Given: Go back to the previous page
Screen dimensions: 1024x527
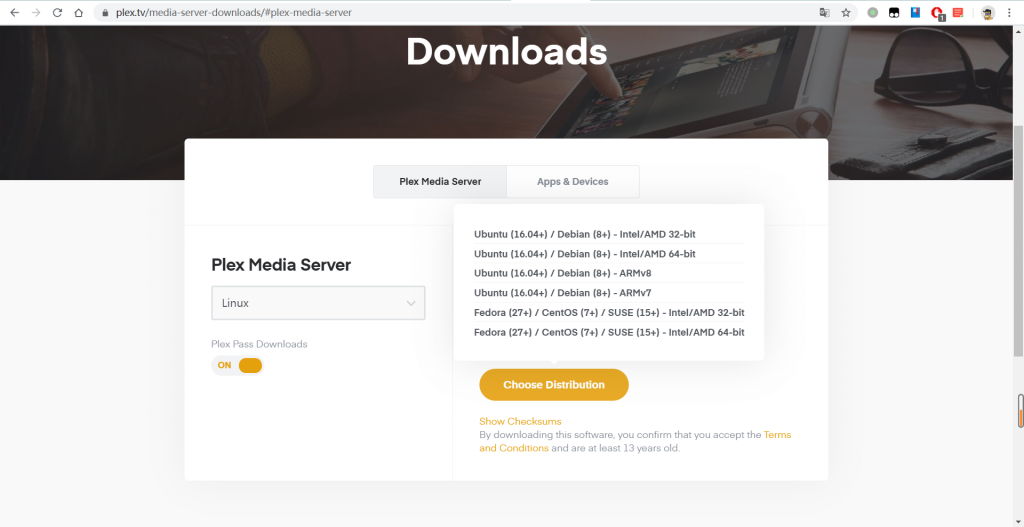Looking at the screenshot, I should [x=14, y=12].
